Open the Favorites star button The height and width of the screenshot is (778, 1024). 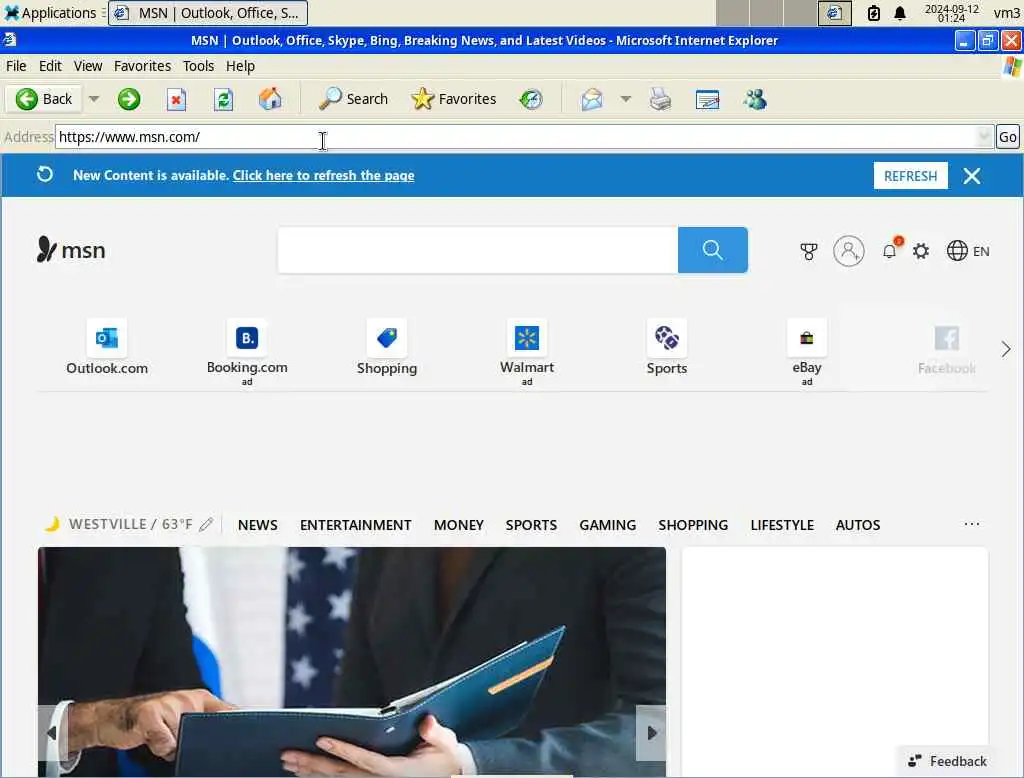(x=454, y=99)
